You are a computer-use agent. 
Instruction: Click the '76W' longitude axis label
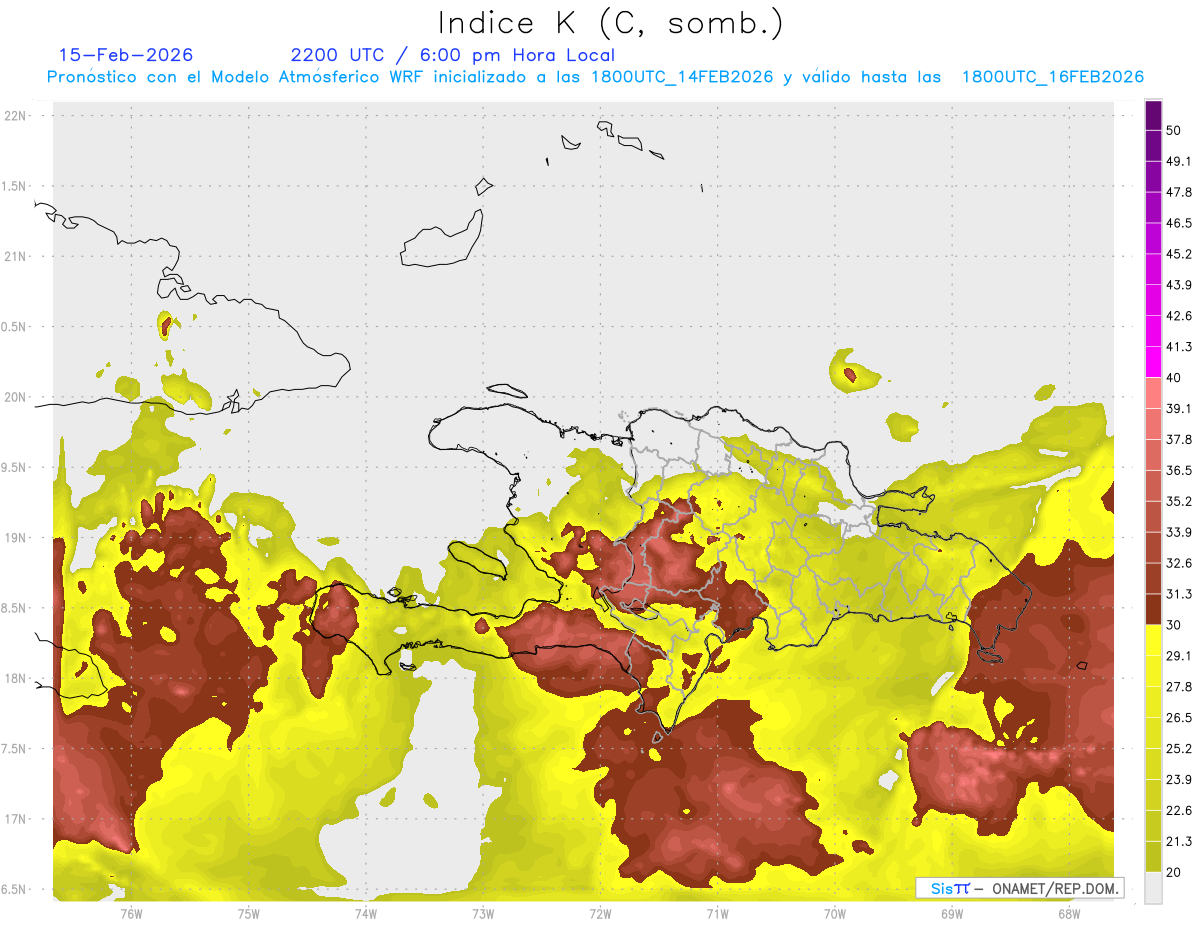tap(131, 914)
